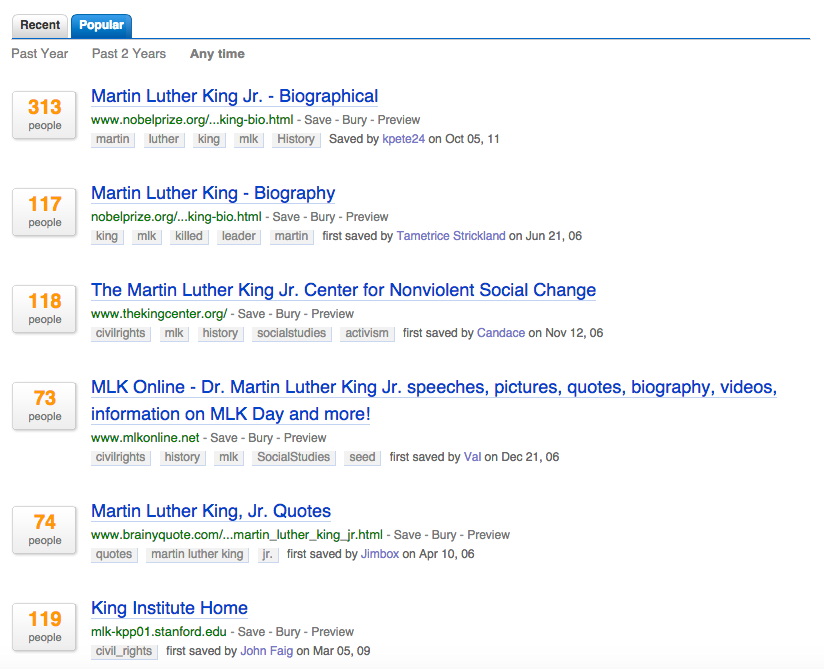The image size is (824, 669).
Task: Click the 'SocialStudies' tag
Action: (x=292, y=458)
